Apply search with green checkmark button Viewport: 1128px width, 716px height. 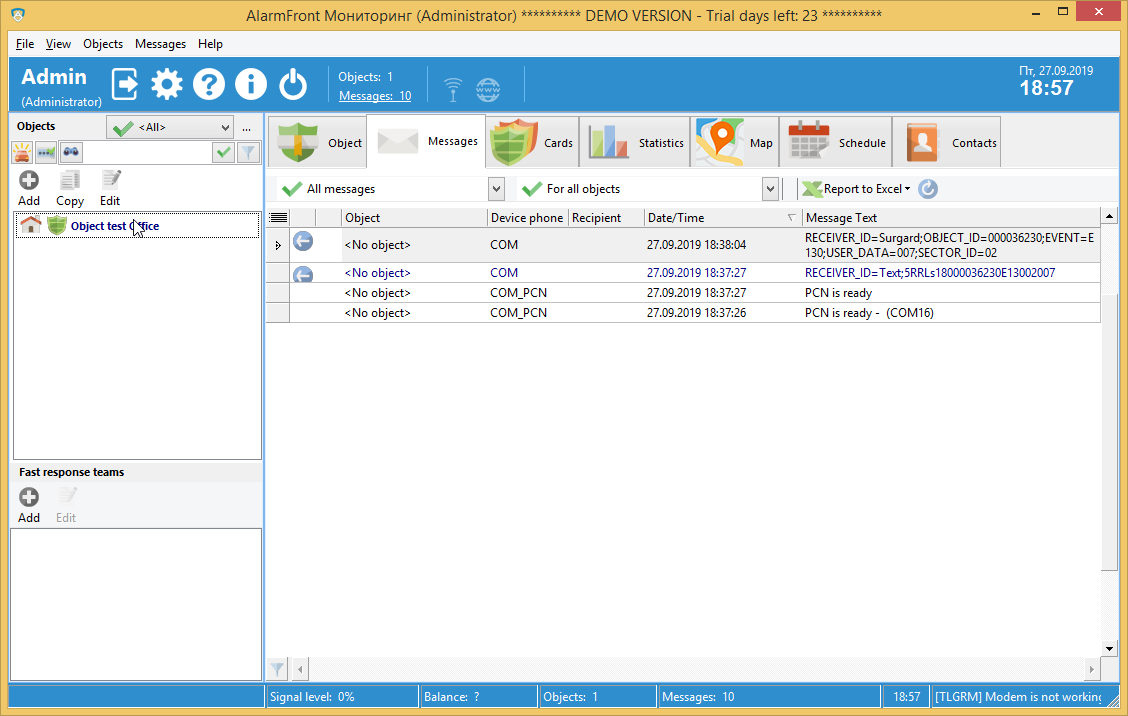(224, 152)
